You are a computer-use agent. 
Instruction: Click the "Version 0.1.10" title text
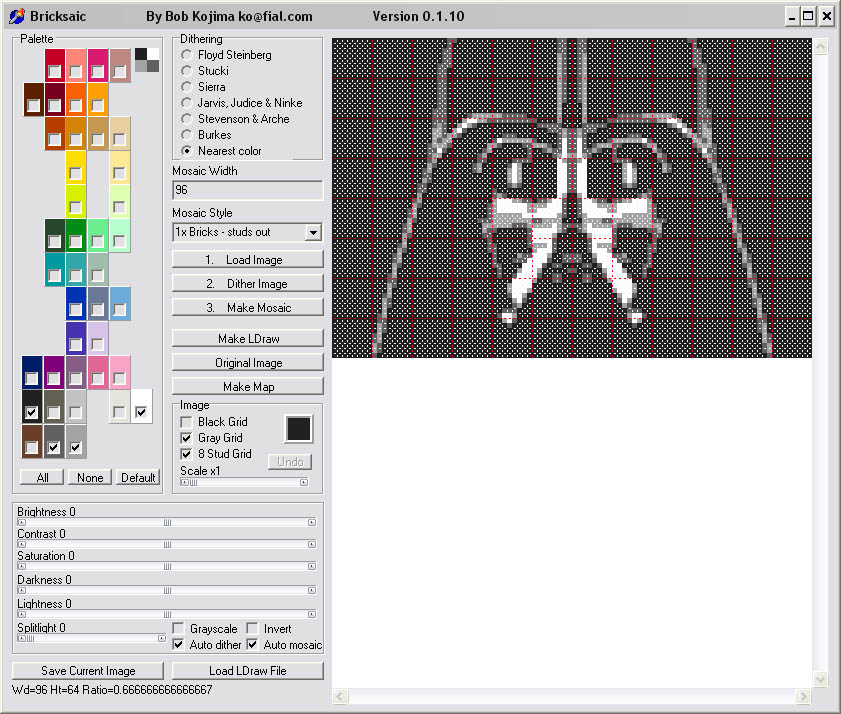coord(418,17)
